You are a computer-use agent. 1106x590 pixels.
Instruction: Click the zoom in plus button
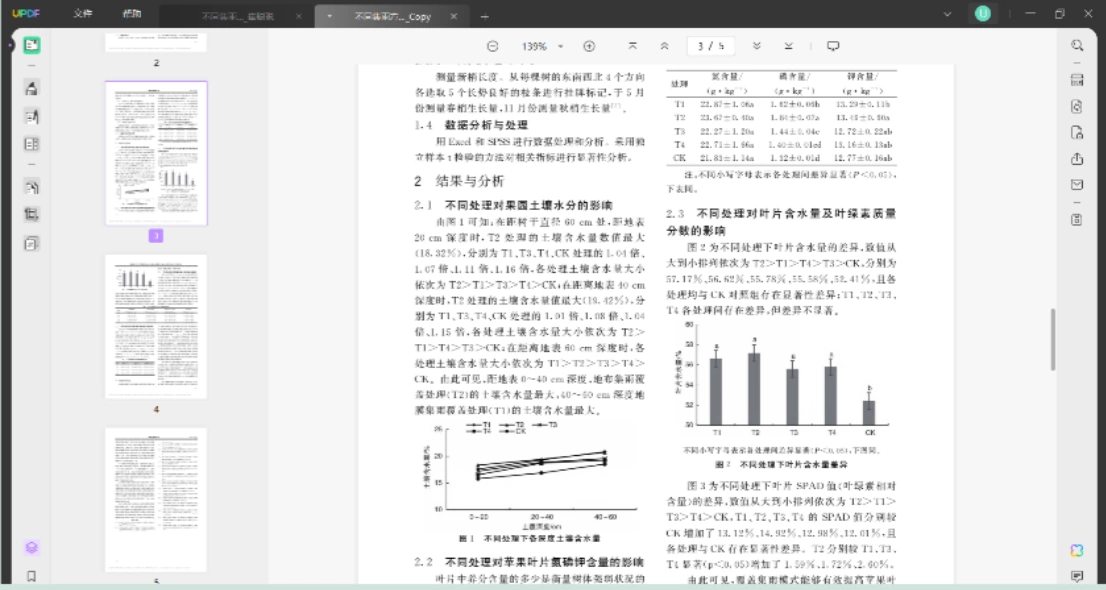click(x=589, y=46)
